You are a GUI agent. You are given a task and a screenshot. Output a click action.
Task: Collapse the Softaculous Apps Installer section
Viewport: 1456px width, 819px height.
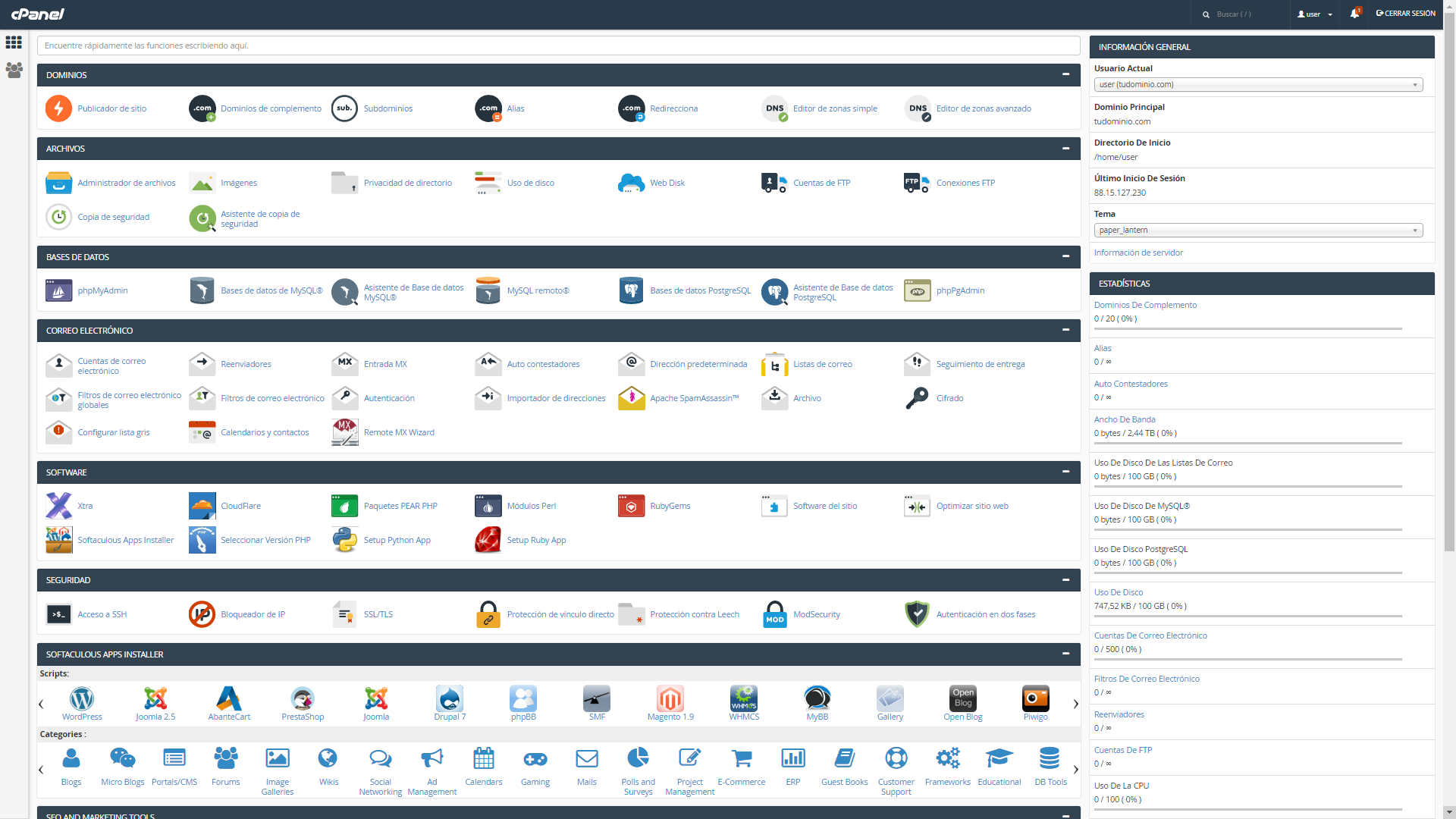(1065, 654)
